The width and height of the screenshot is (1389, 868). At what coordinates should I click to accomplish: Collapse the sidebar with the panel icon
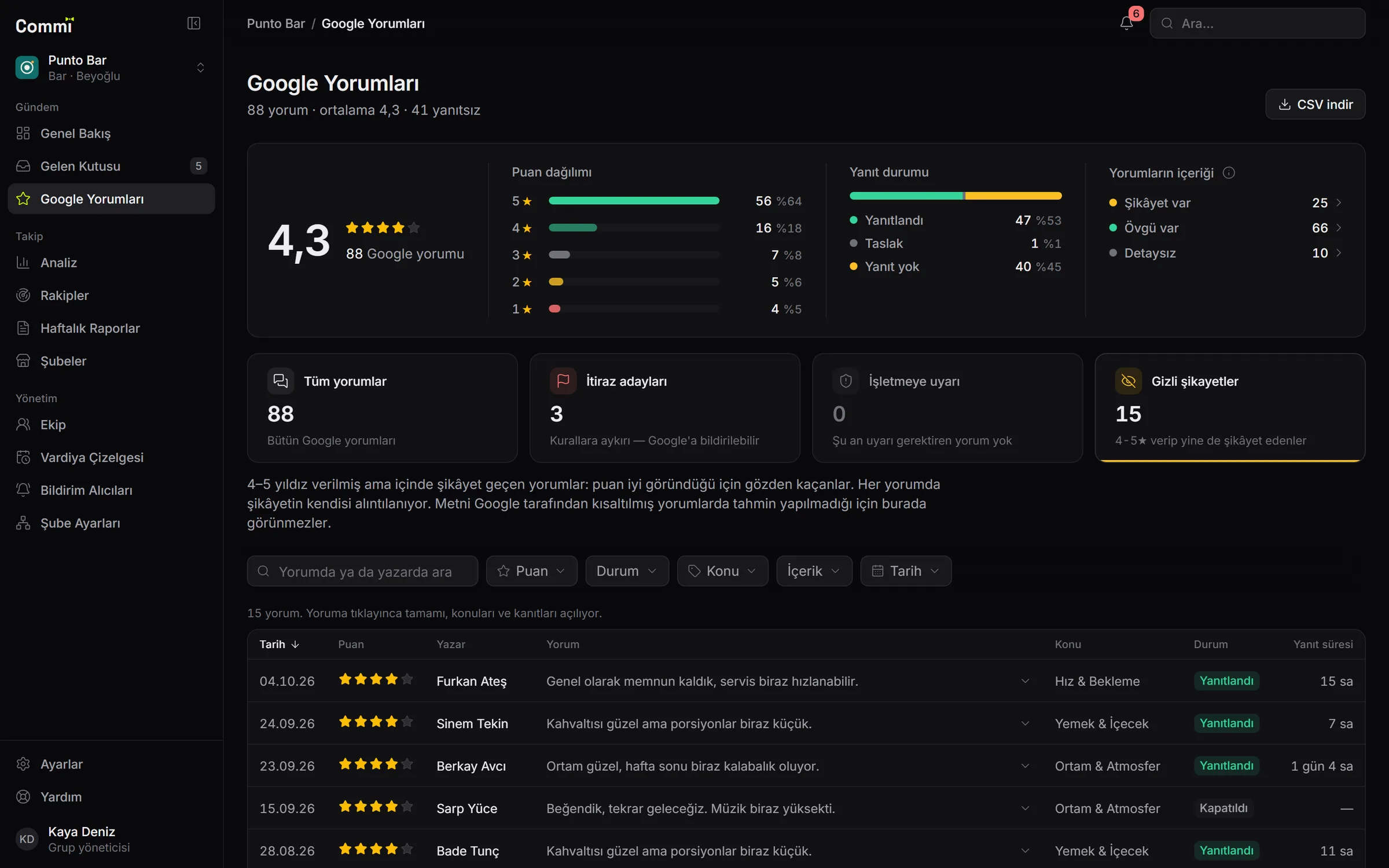[194, 23]
